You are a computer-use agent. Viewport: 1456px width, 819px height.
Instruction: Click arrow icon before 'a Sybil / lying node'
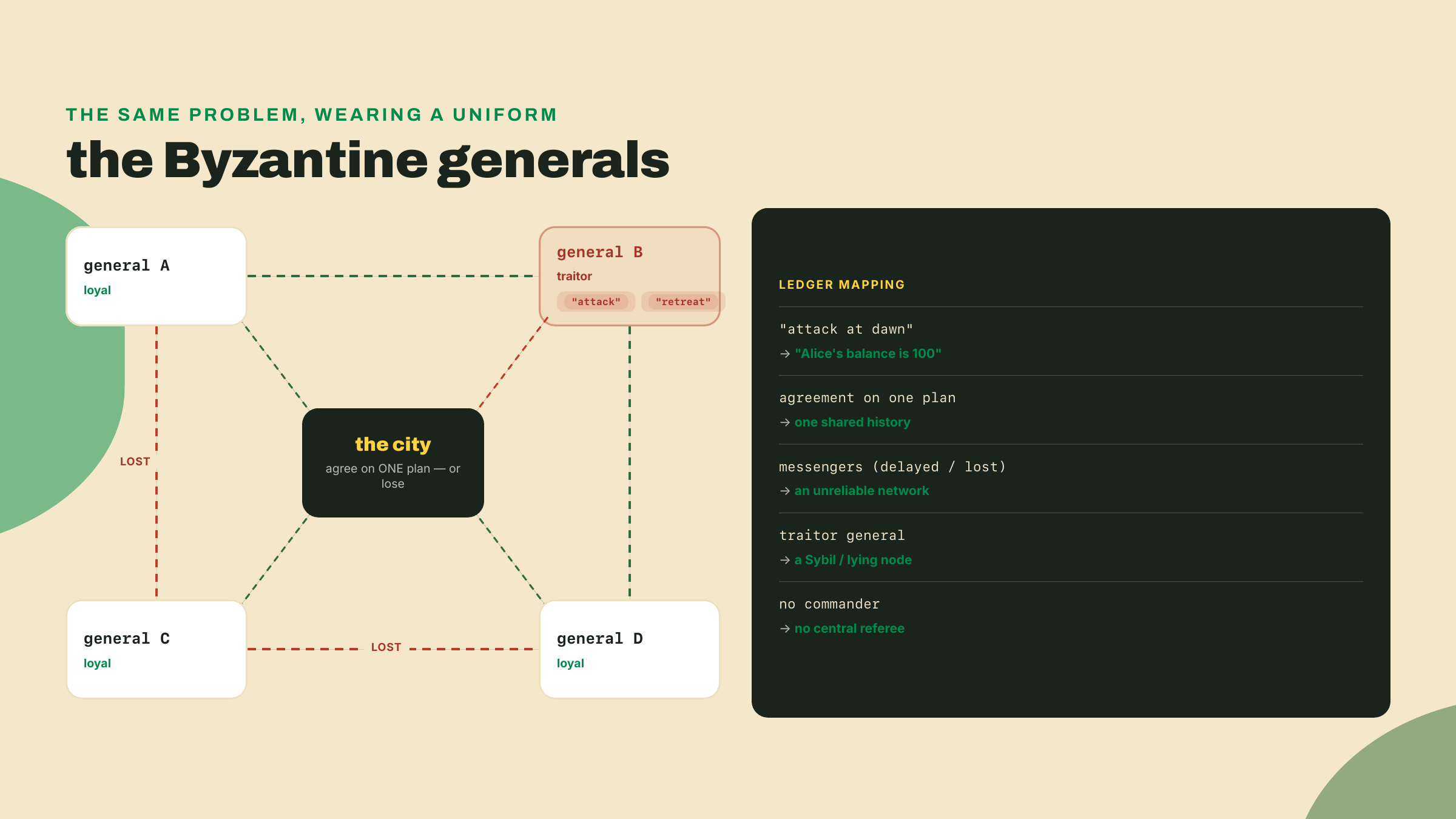[x=785, y=560]
